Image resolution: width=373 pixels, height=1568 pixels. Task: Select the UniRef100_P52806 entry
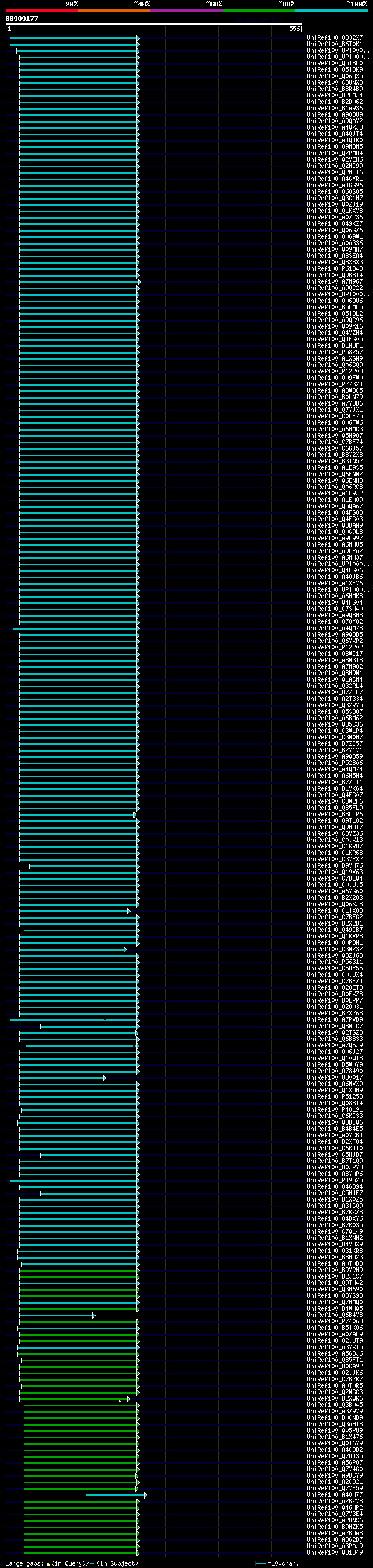coord(335,763)
